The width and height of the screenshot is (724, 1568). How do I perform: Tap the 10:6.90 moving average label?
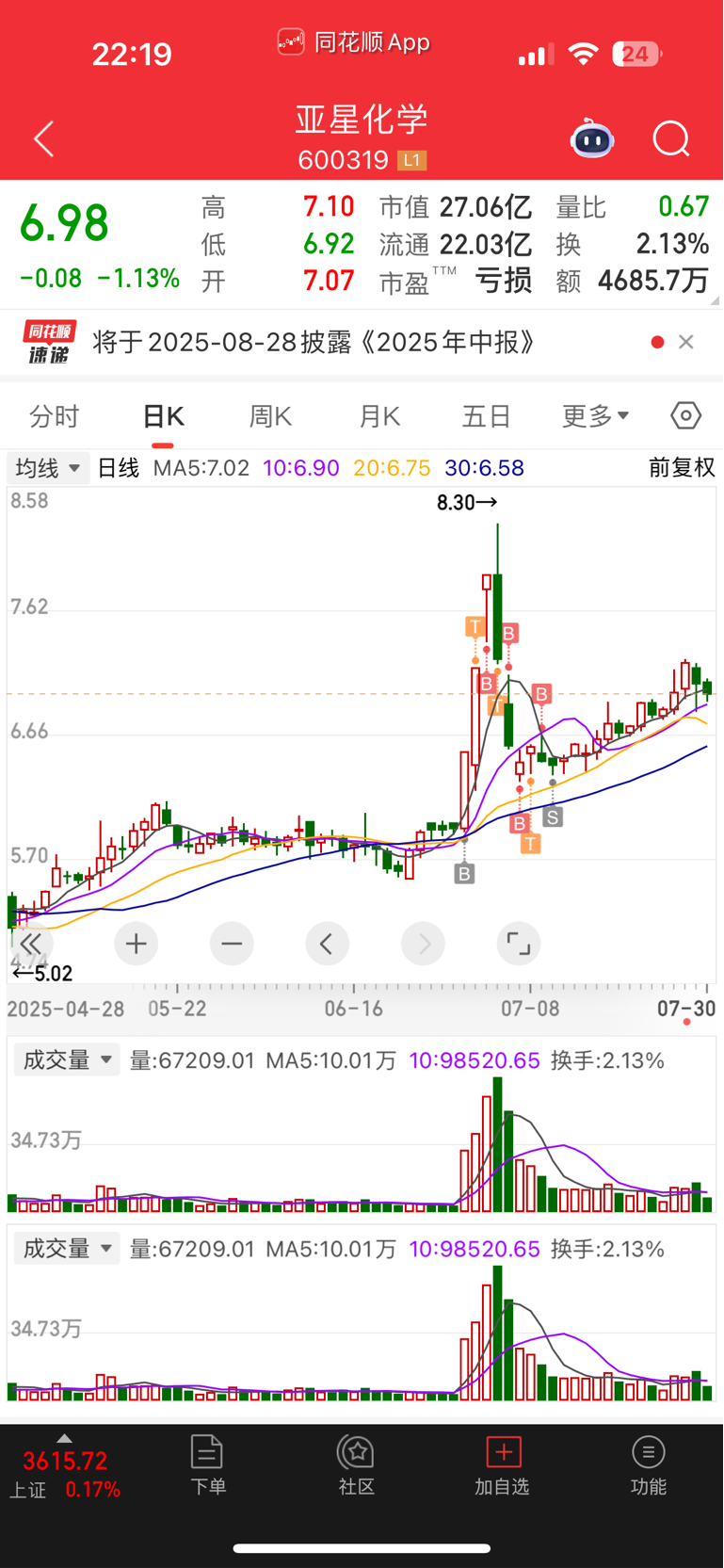point(300,468)
